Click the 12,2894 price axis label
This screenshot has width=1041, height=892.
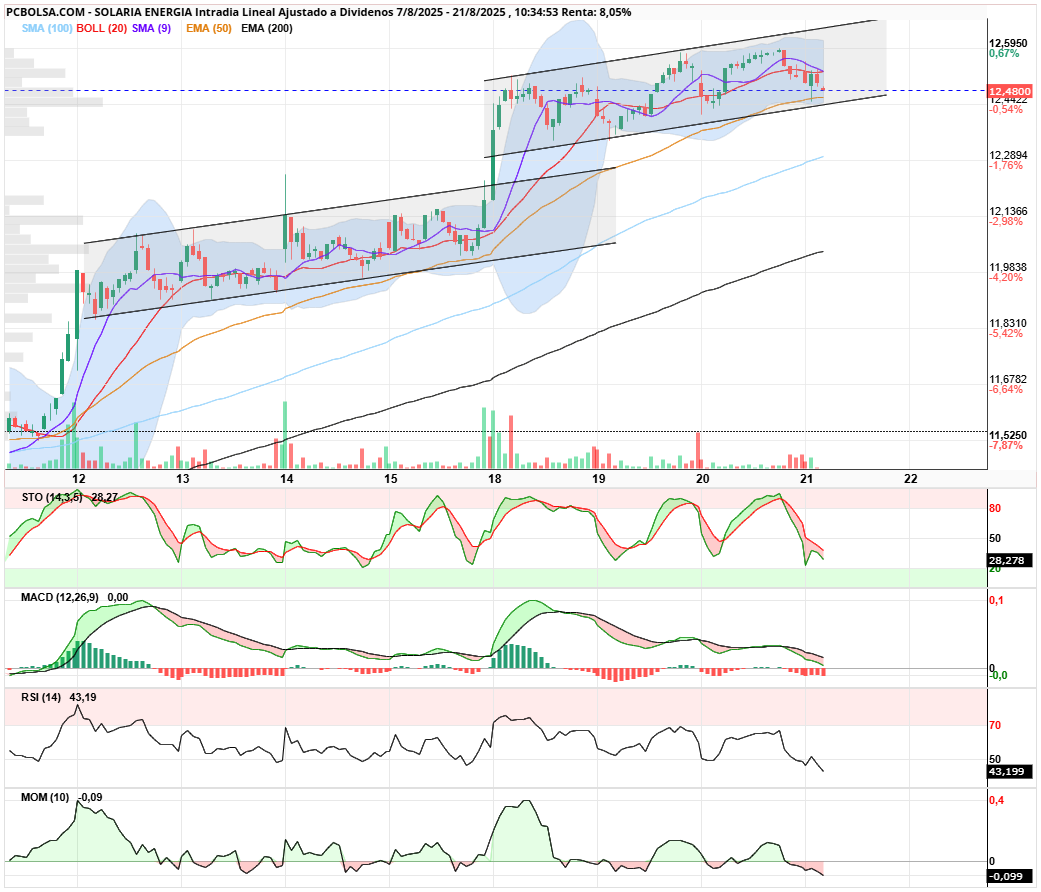click(1008, 155)
